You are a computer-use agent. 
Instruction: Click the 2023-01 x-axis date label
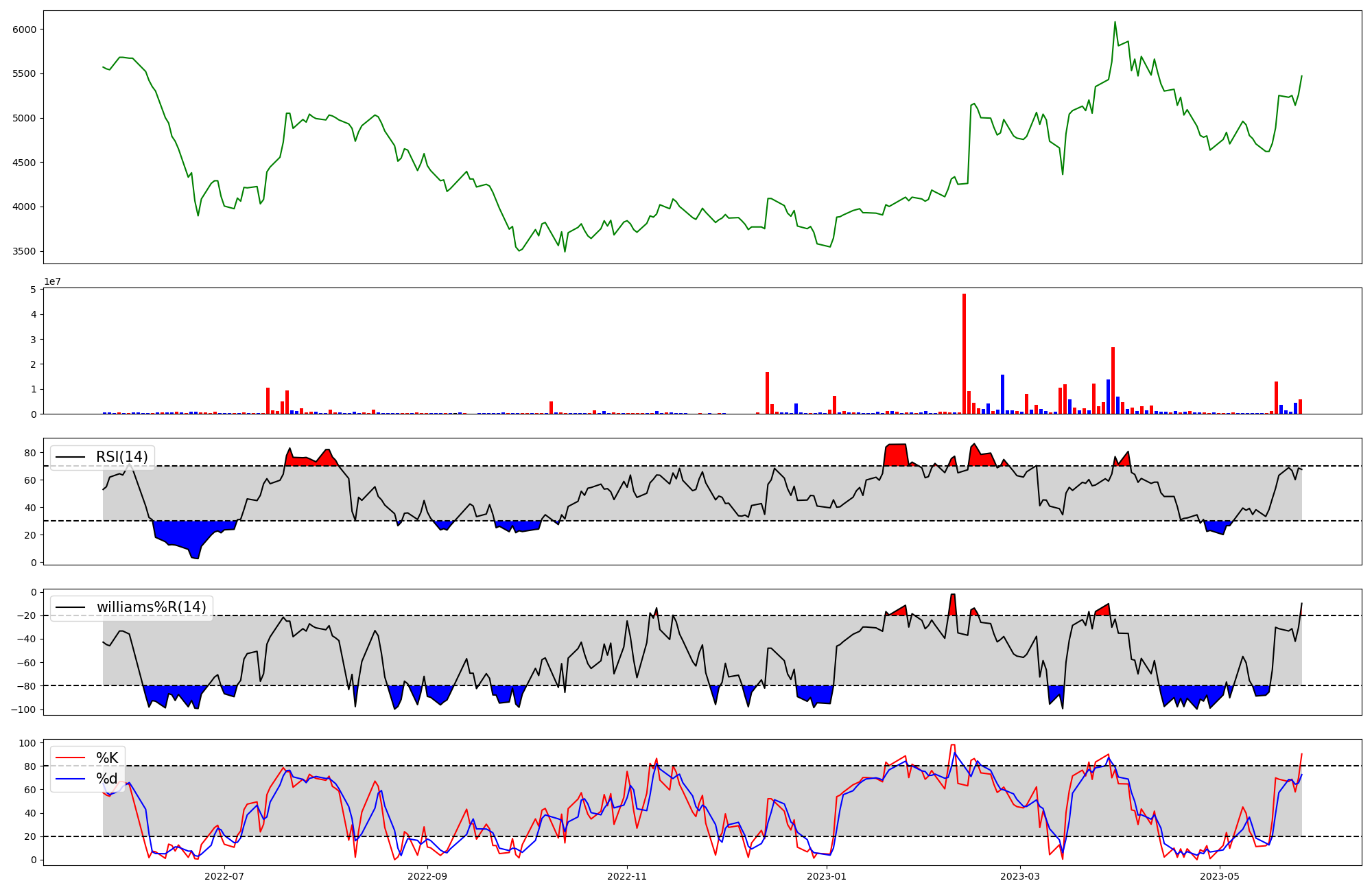(x=827, y=876)
